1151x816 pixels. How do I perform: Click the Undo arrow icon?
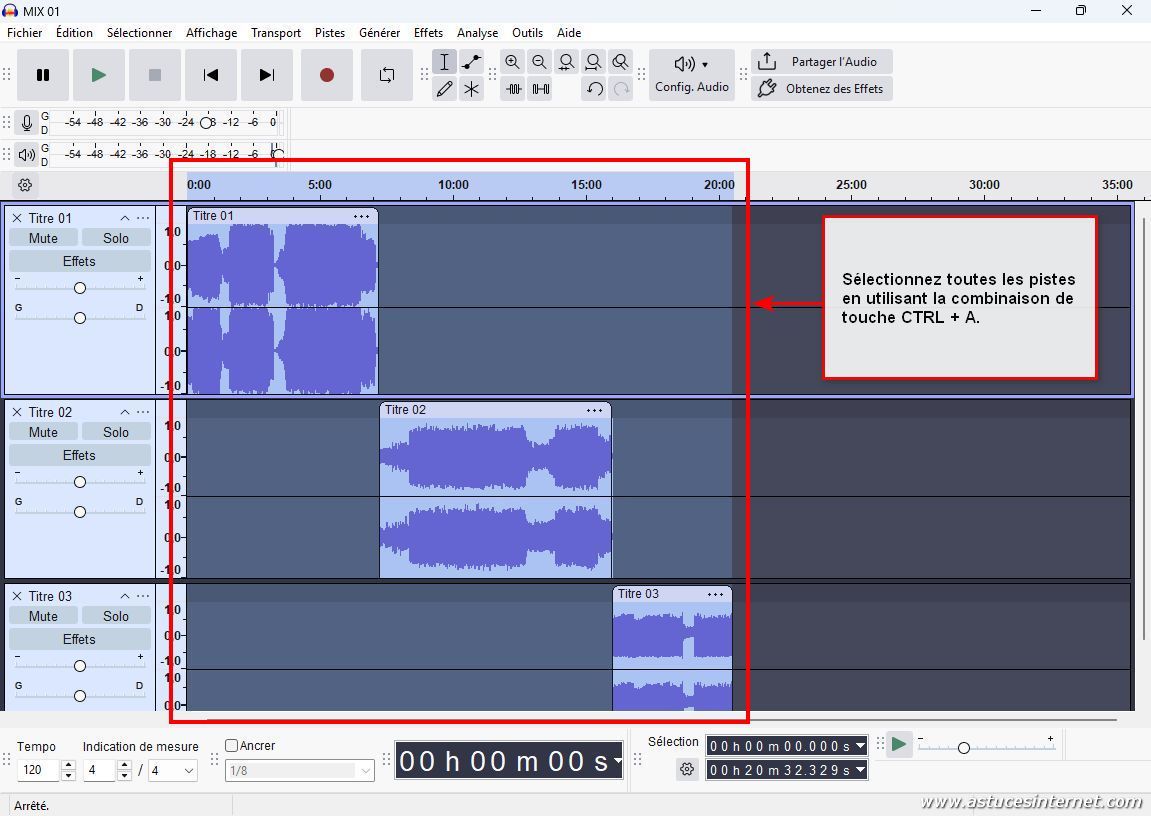pos(594,89)
